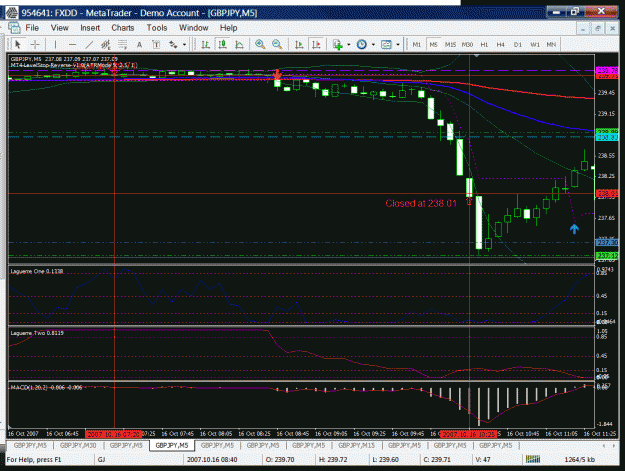Click the green 237.12 price label
Screen dimensions: 625x471
pyautogui.click(x=607, y=255)
